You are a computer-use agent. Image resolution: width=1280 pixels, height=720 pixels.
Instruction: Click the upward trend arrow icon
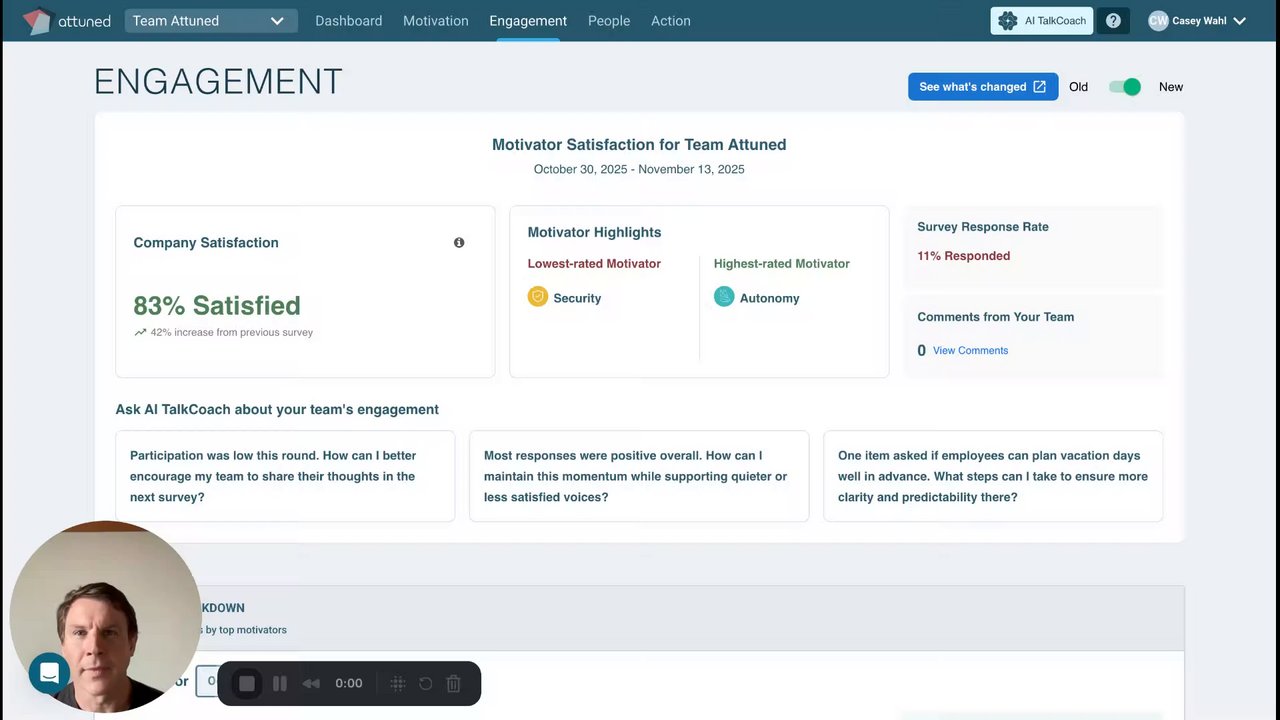(140, 333)
